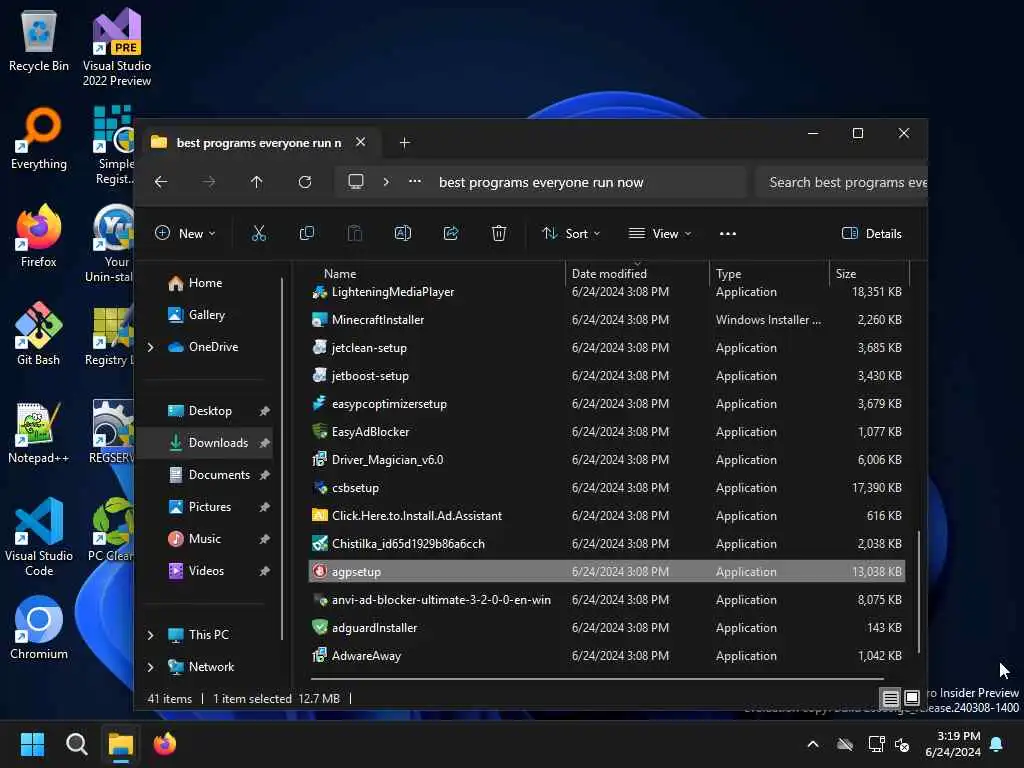Add a new Explorer tab
Image resolution: width=1024 pixels, height=768 pixels.
(x=405, y=142)
